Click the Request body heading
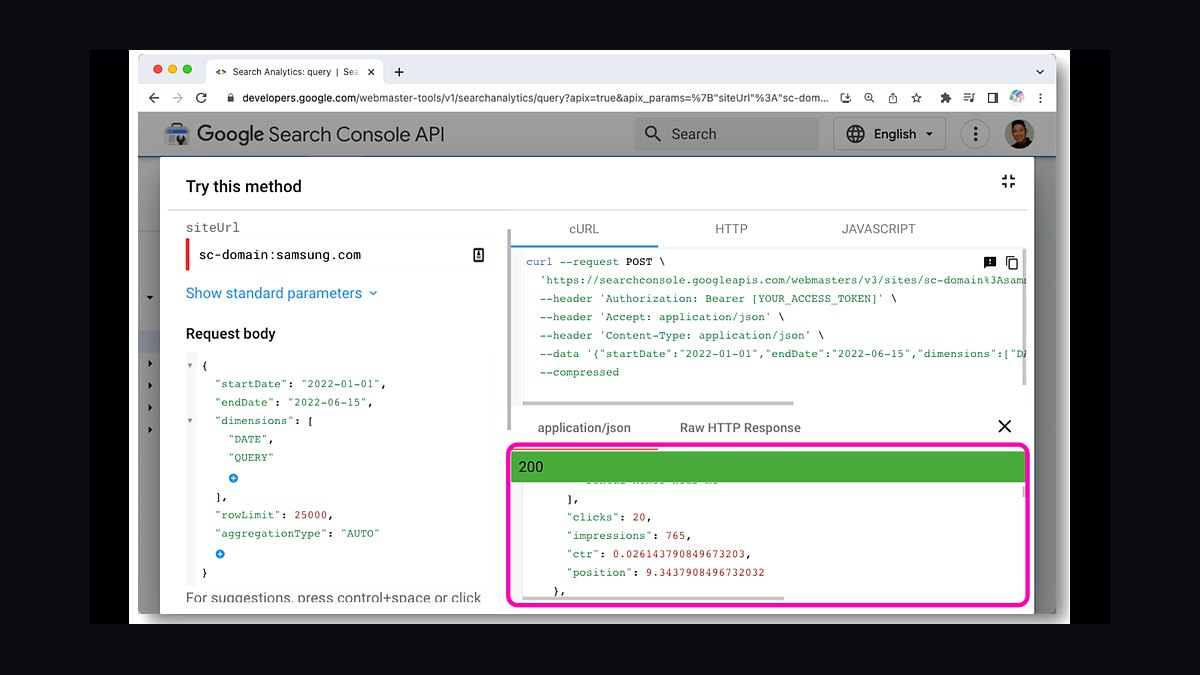This screenshot has height=675, width=1200. 231,334
